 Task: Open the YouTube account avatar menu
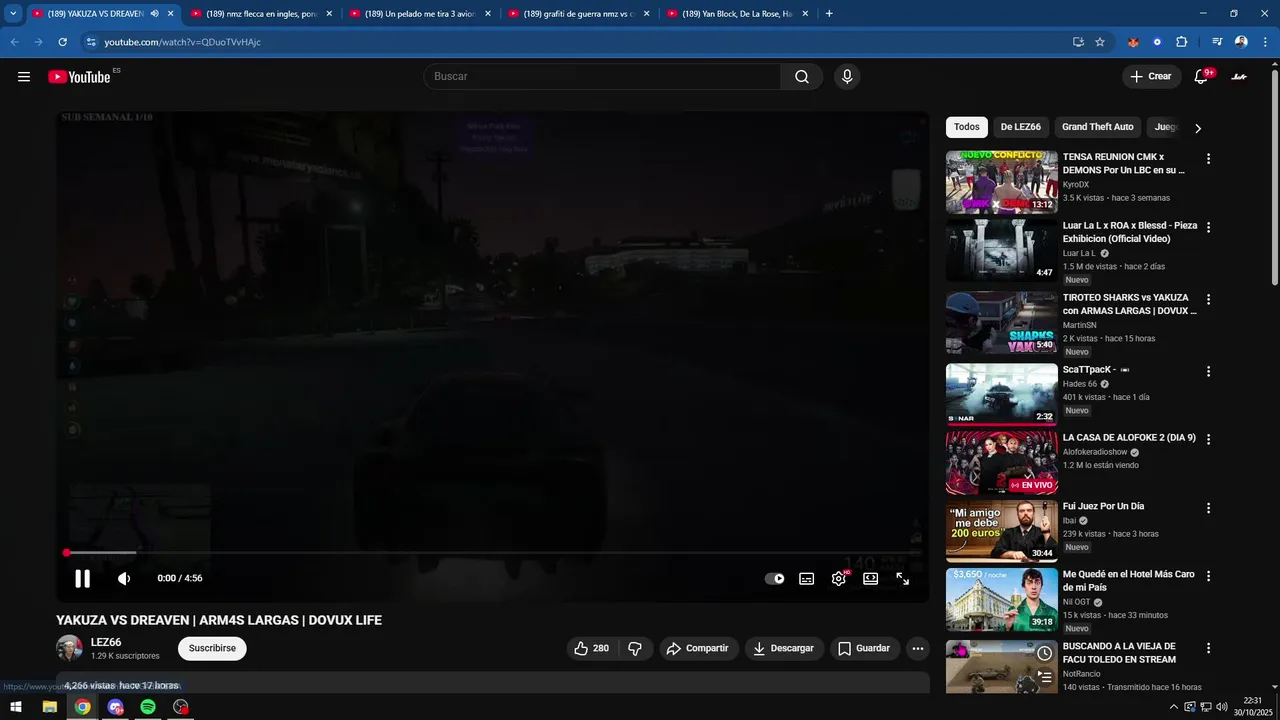(x=1239, y=77)
